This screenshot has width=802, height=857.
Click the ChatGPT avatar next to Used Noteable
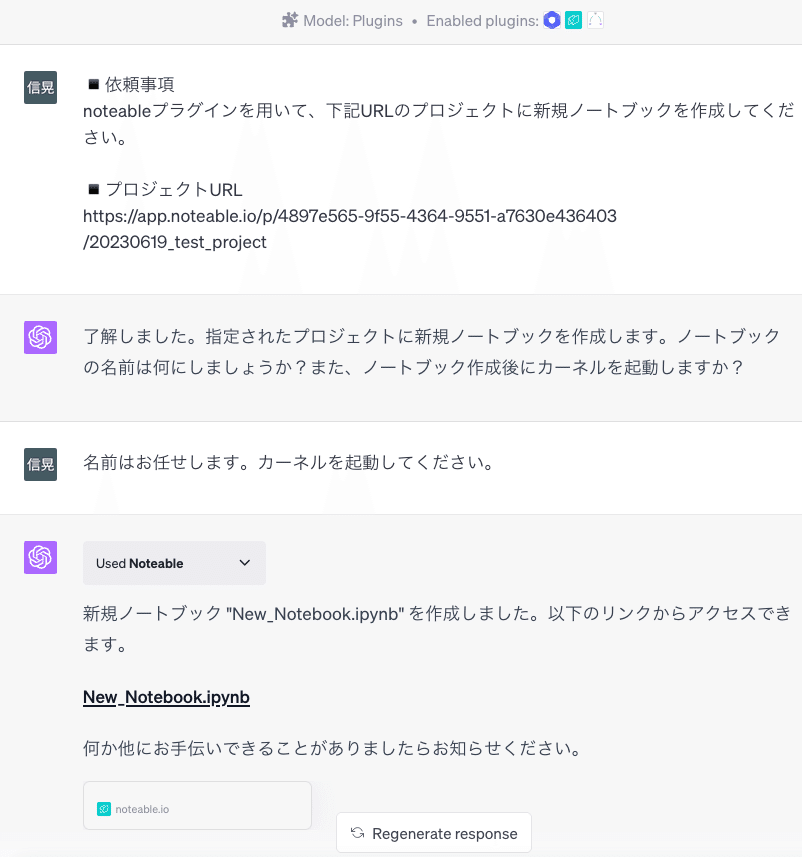point(40,557)
